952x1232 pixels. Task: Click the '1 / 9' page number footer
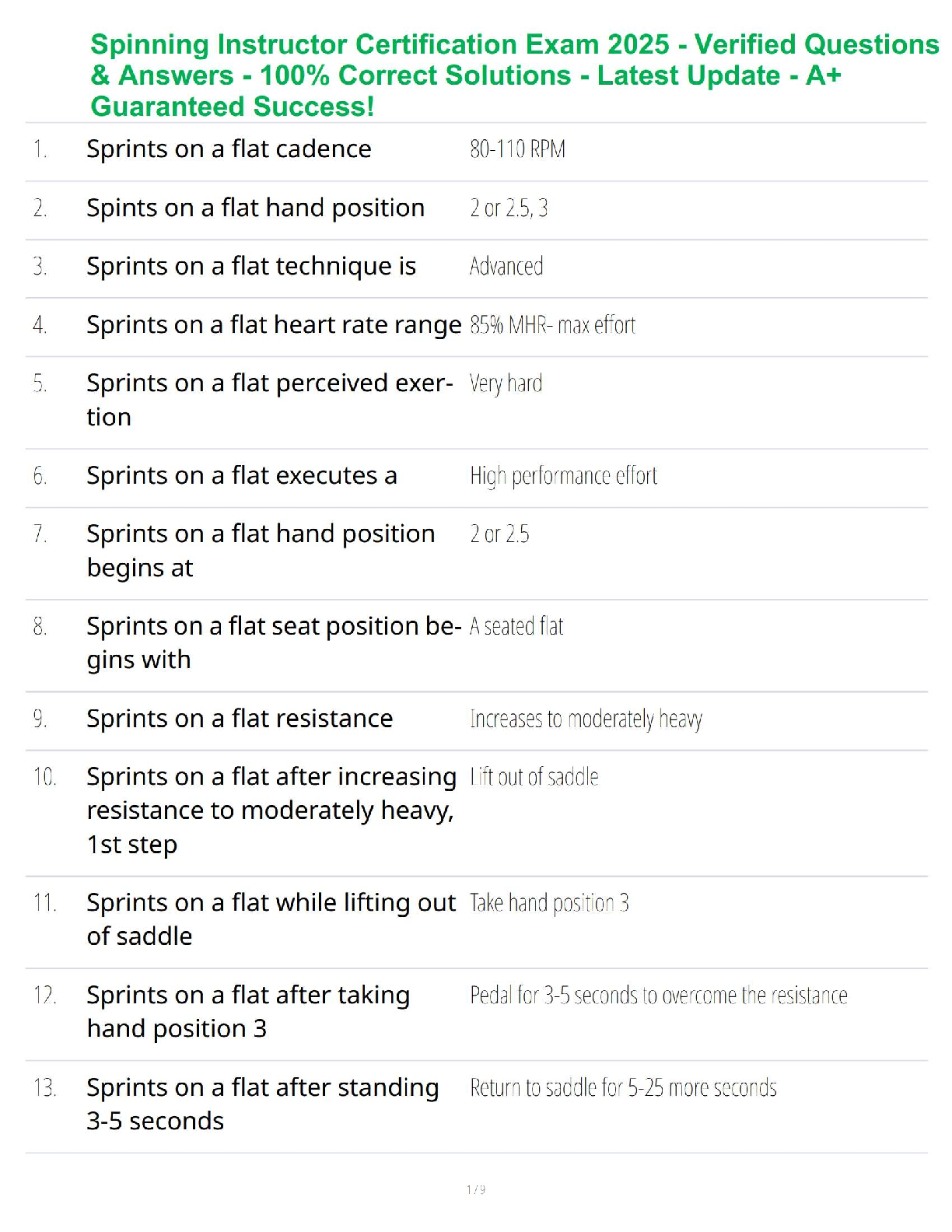pyautogui.click(x=476, y=1189)
